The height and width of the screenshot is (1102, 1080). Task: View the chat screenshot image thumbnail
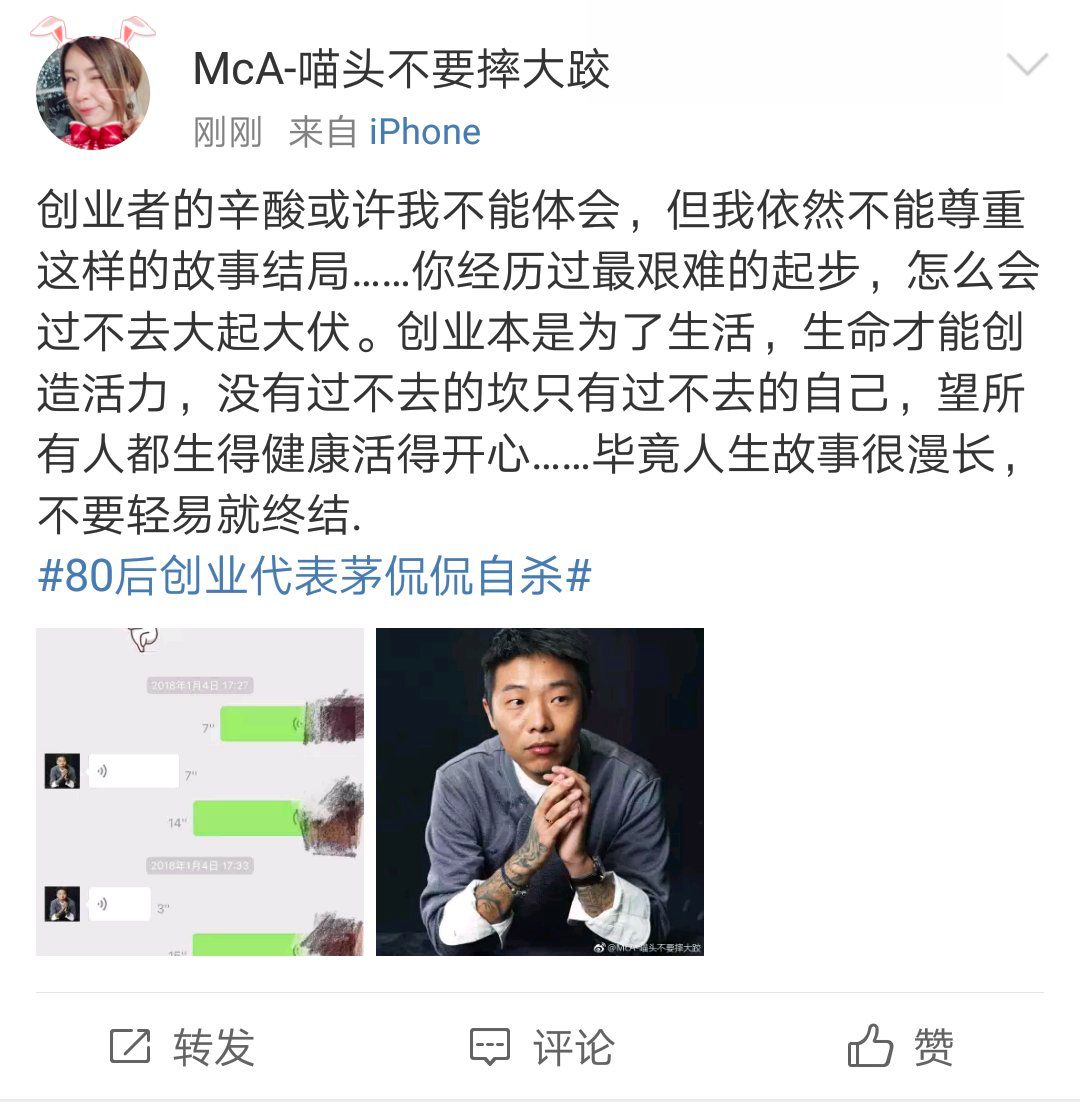[x=200, y=791]
